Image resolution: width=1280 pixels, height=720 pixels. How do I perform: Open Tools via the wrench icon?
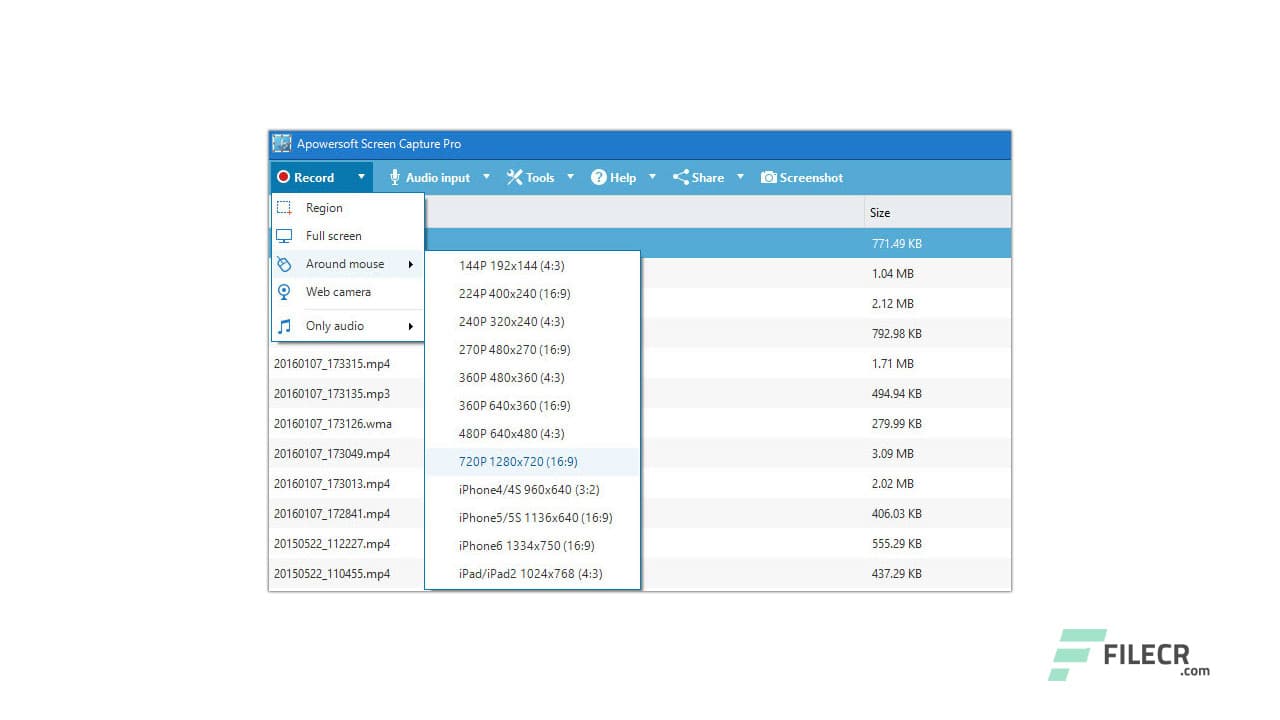click(x=514, y=177)
